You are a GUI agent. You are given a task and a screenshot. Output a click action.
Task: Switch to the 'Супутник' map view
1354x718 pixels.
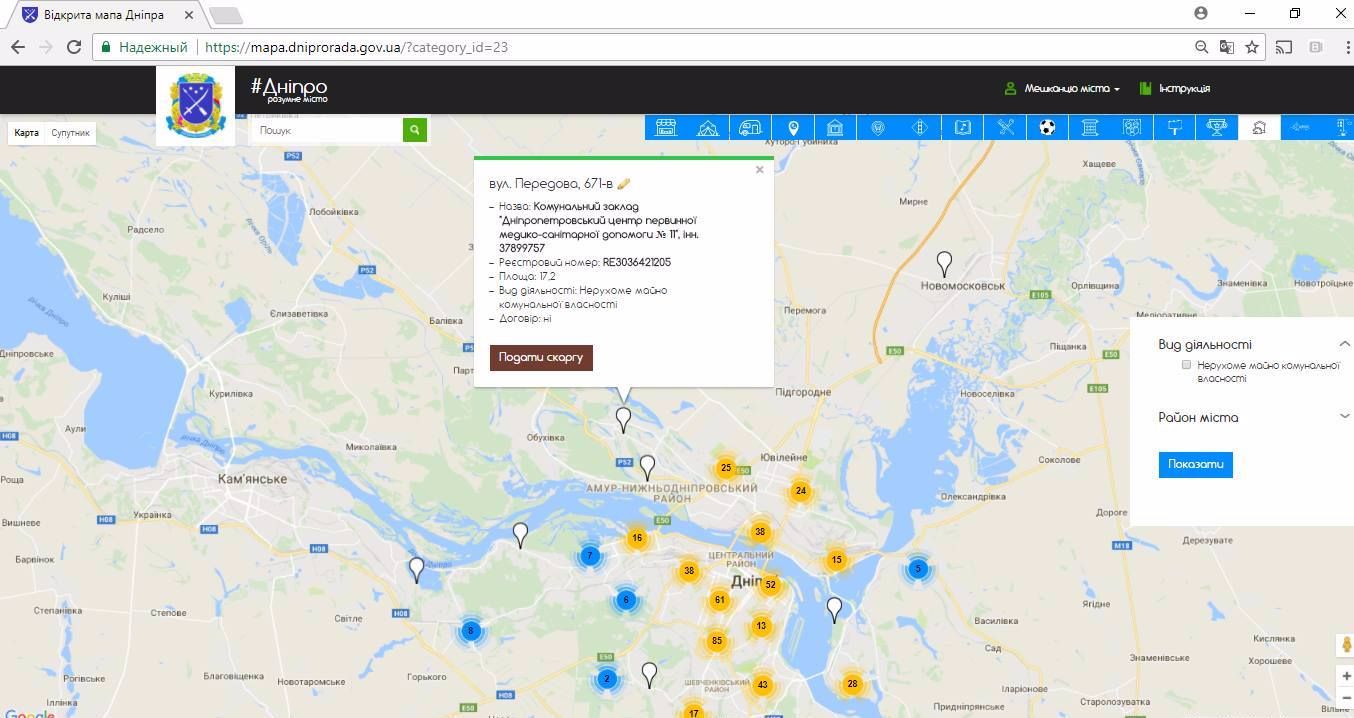pyautogui.click(x=71, y=133)
